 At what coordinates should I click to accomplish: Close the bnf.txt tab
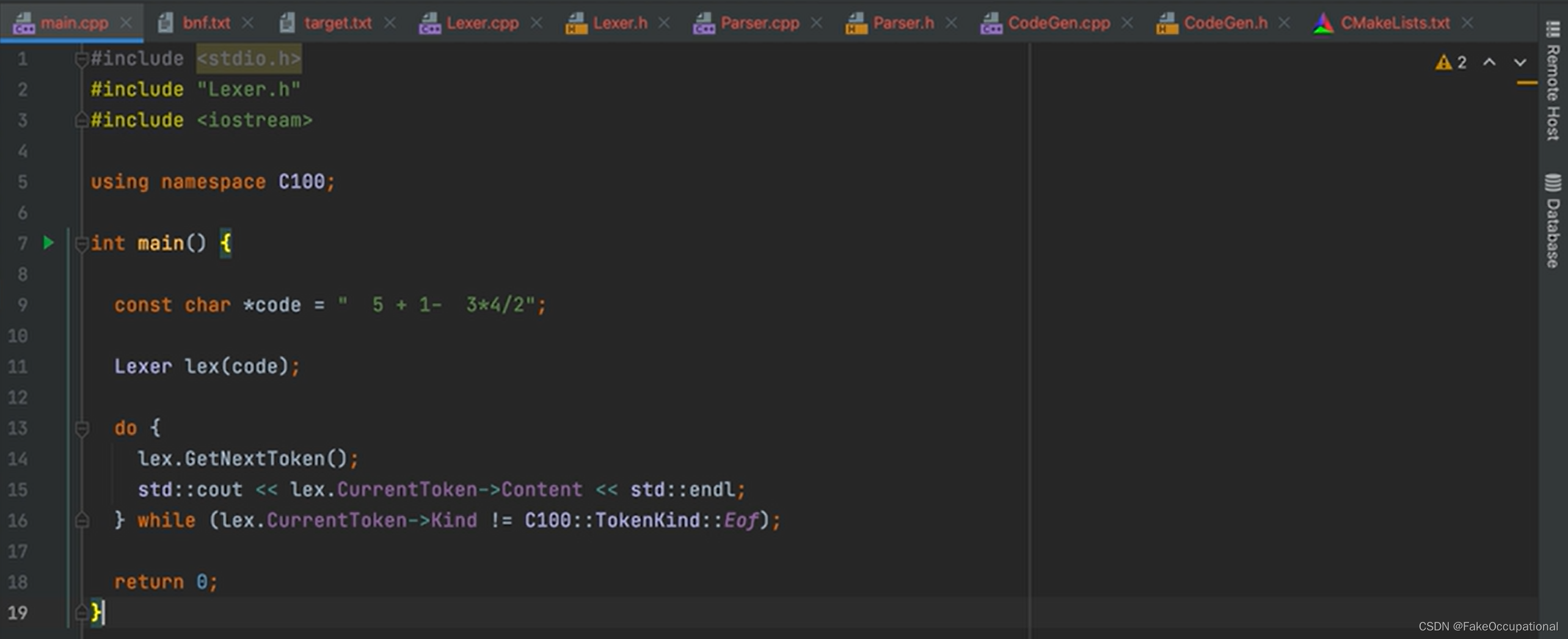[247, 23]
